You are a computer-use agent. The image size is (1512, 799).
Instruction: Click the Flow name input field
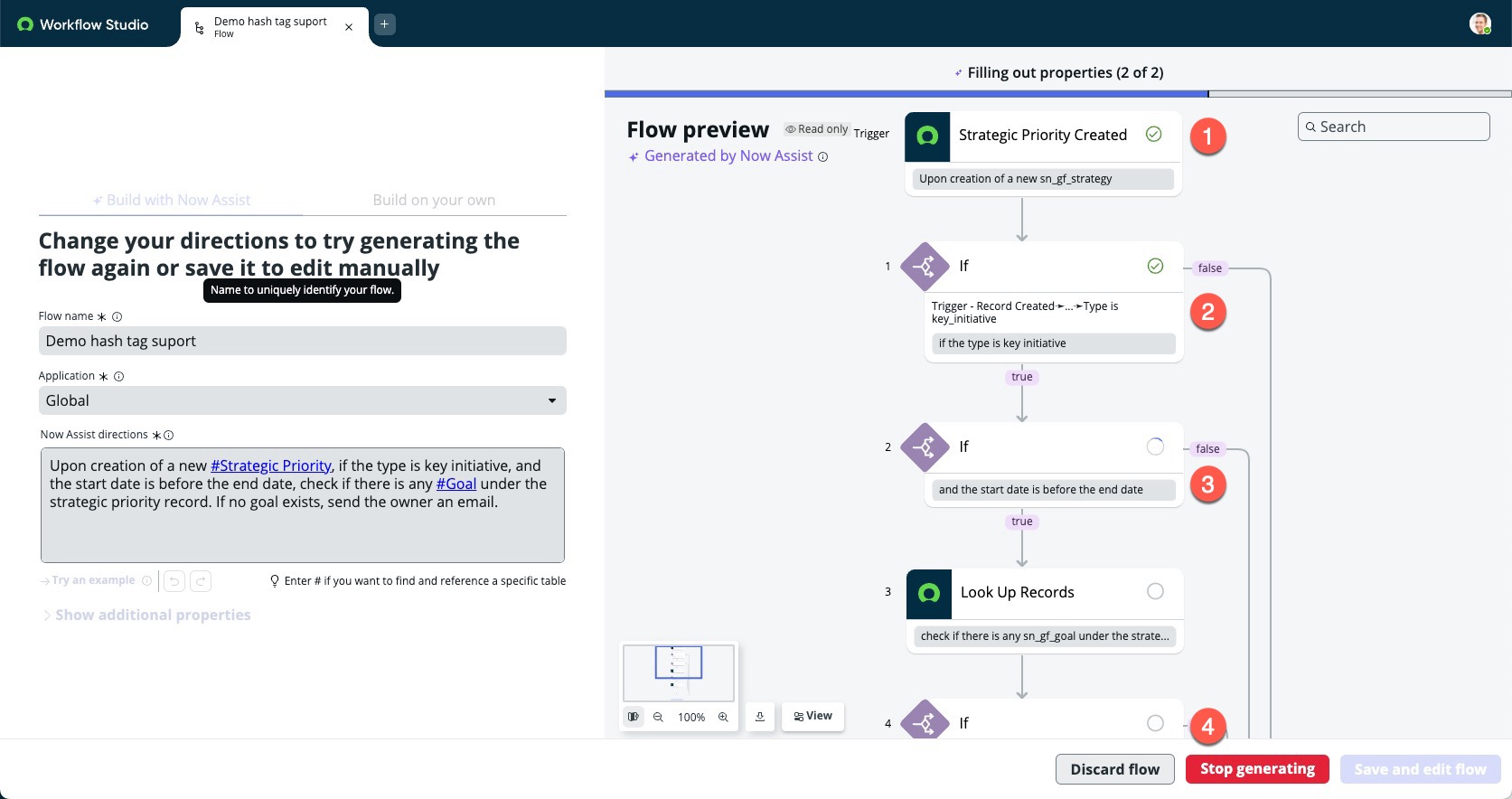click(303, 341)
